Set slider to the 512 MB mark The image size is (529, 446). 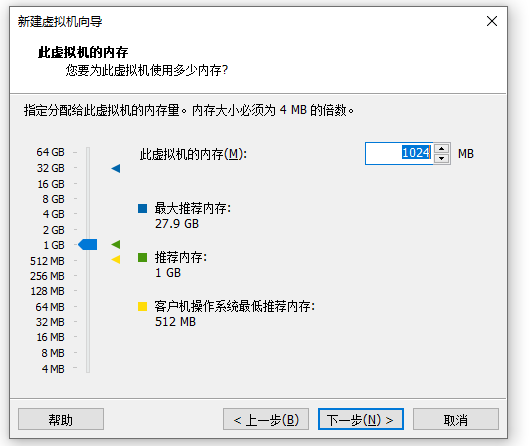pyautogui.click(x=88, y=260)
